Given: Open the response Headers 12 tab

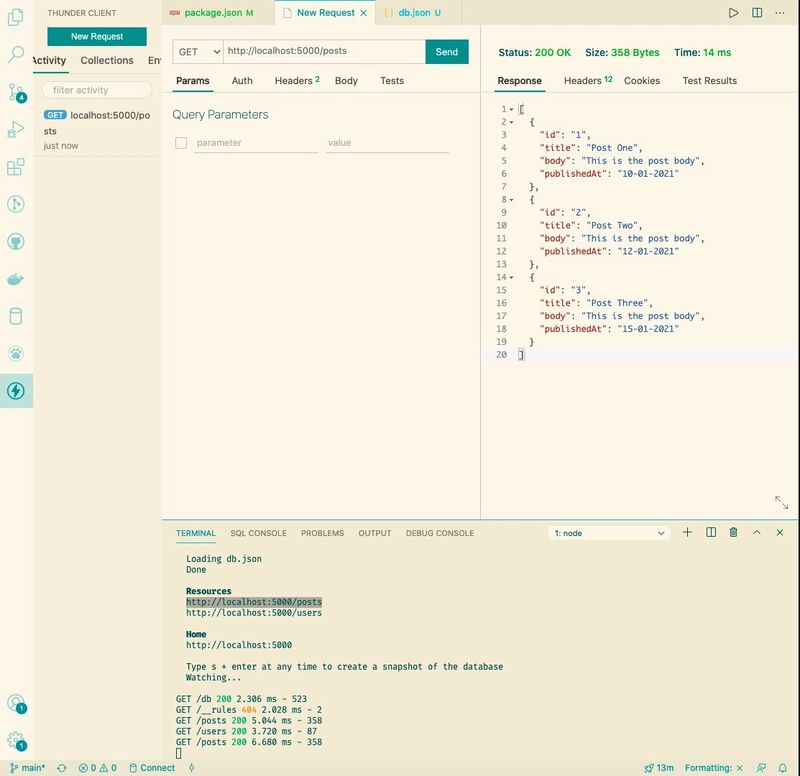Looking at the screenshot, I should (x=588, y=81).
